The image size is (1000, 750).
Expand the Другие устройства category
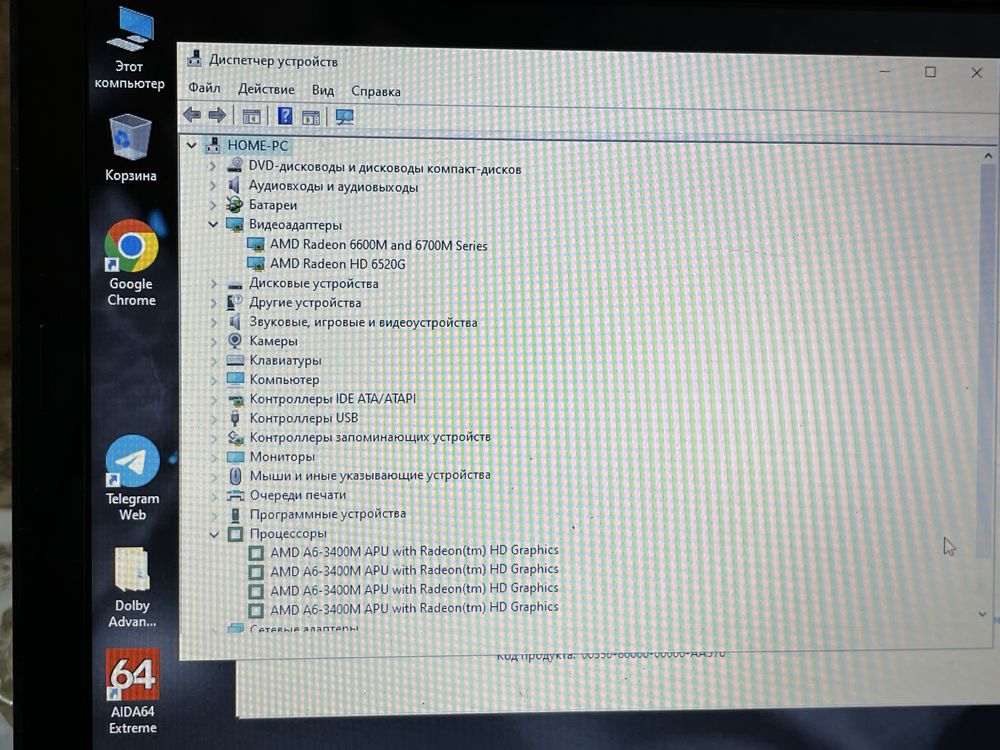tap(214, 302)
